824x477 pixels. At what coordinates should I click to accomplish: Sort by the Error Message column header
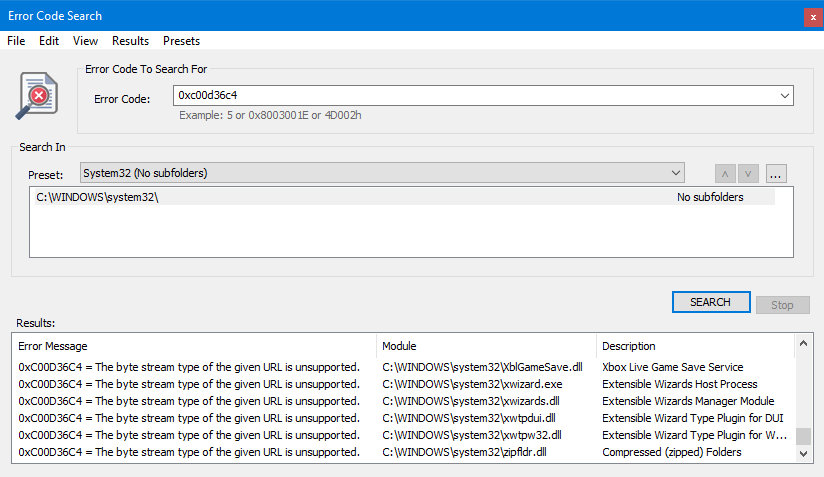[x=195, y=346]
